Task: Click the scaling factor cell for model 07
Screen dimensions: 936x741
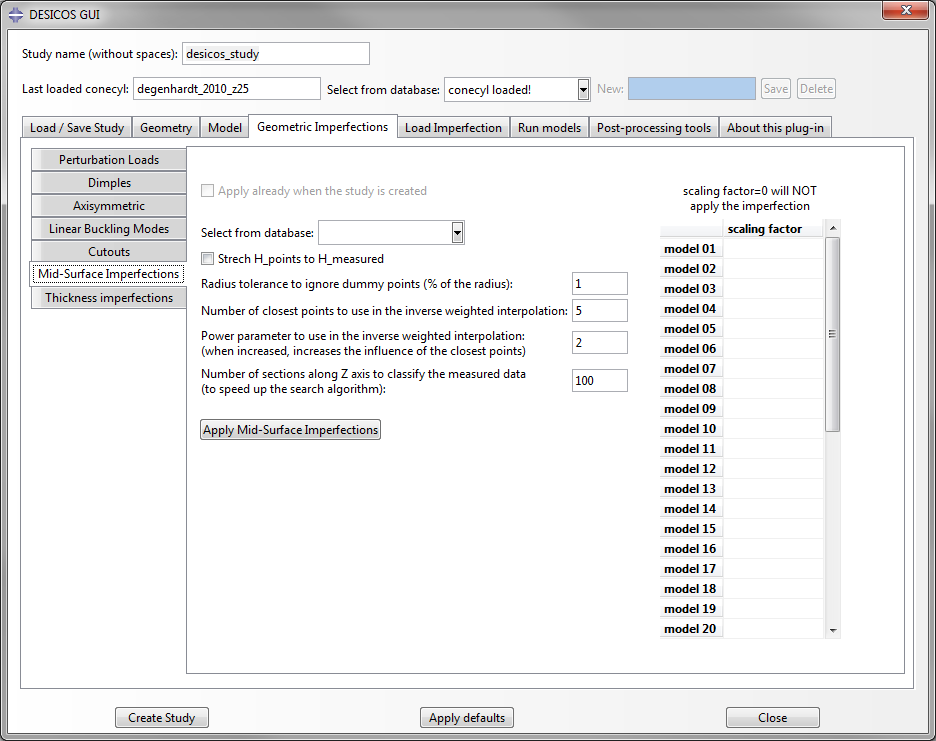Action: [773, 369]
